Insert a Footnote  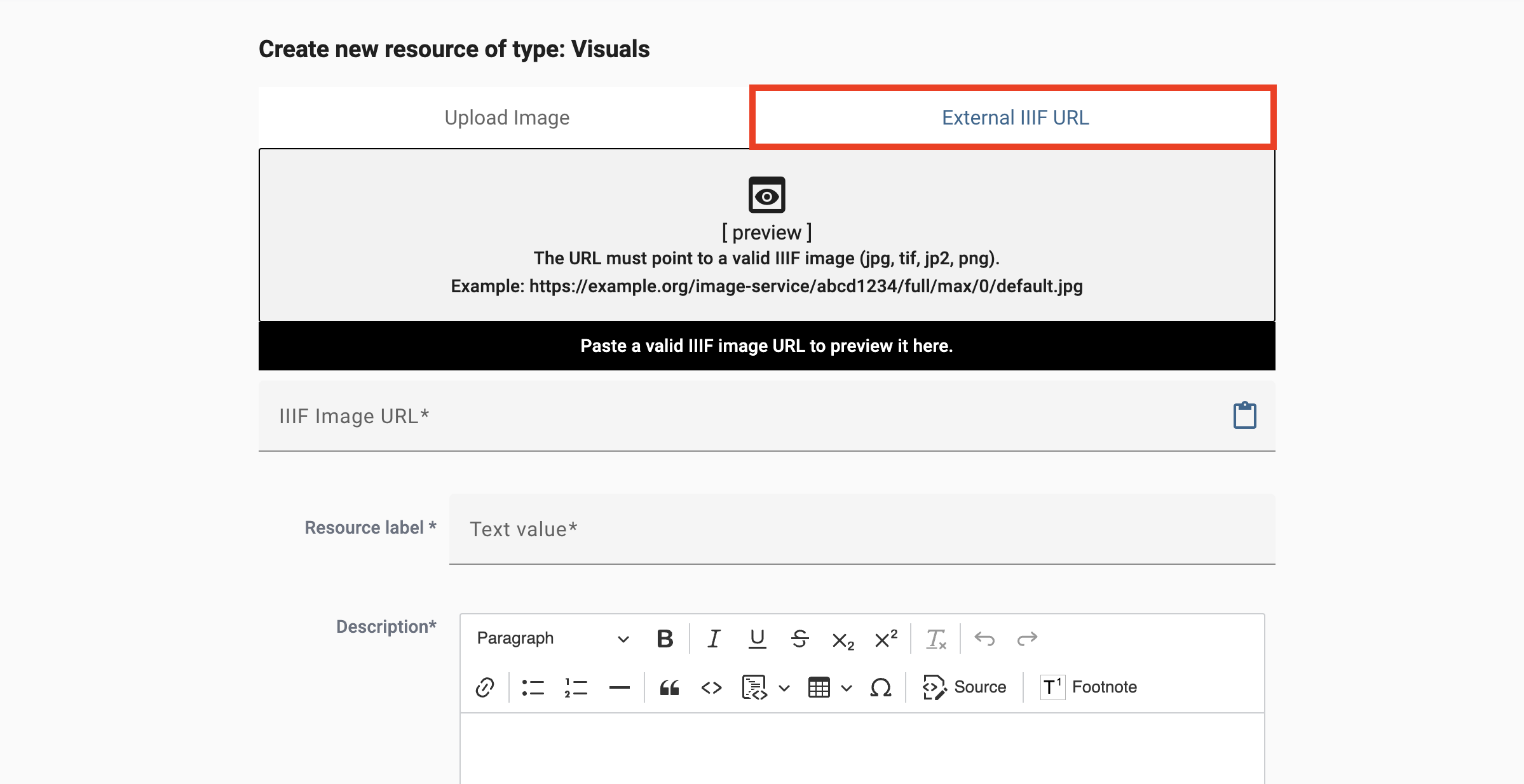pos(1088,687)
